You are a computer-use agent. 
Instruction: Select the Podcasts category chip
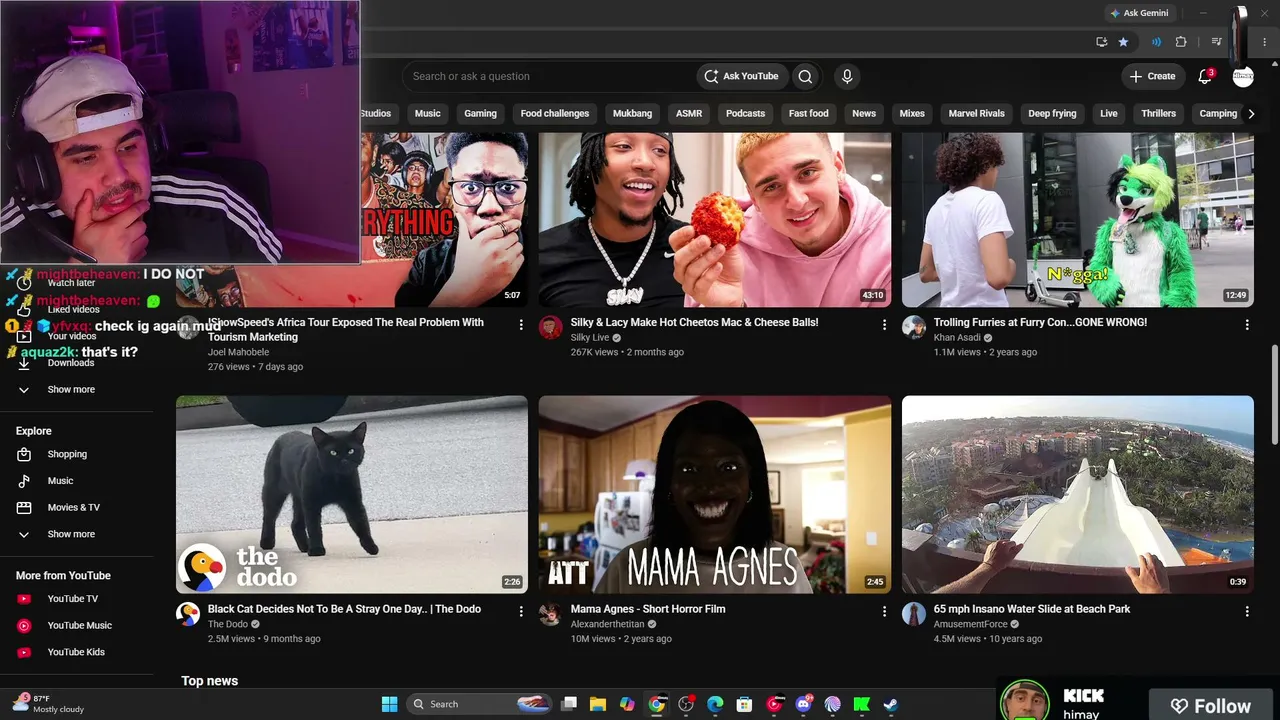pos(745,113)
